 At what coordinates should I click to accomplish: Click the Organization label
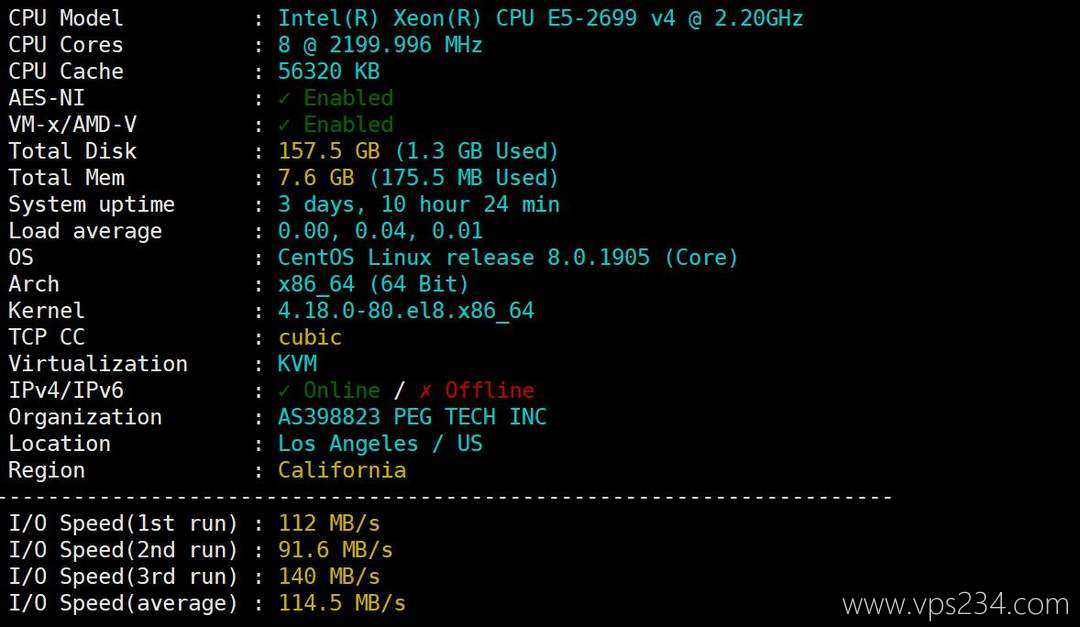(x=85, y=418)
